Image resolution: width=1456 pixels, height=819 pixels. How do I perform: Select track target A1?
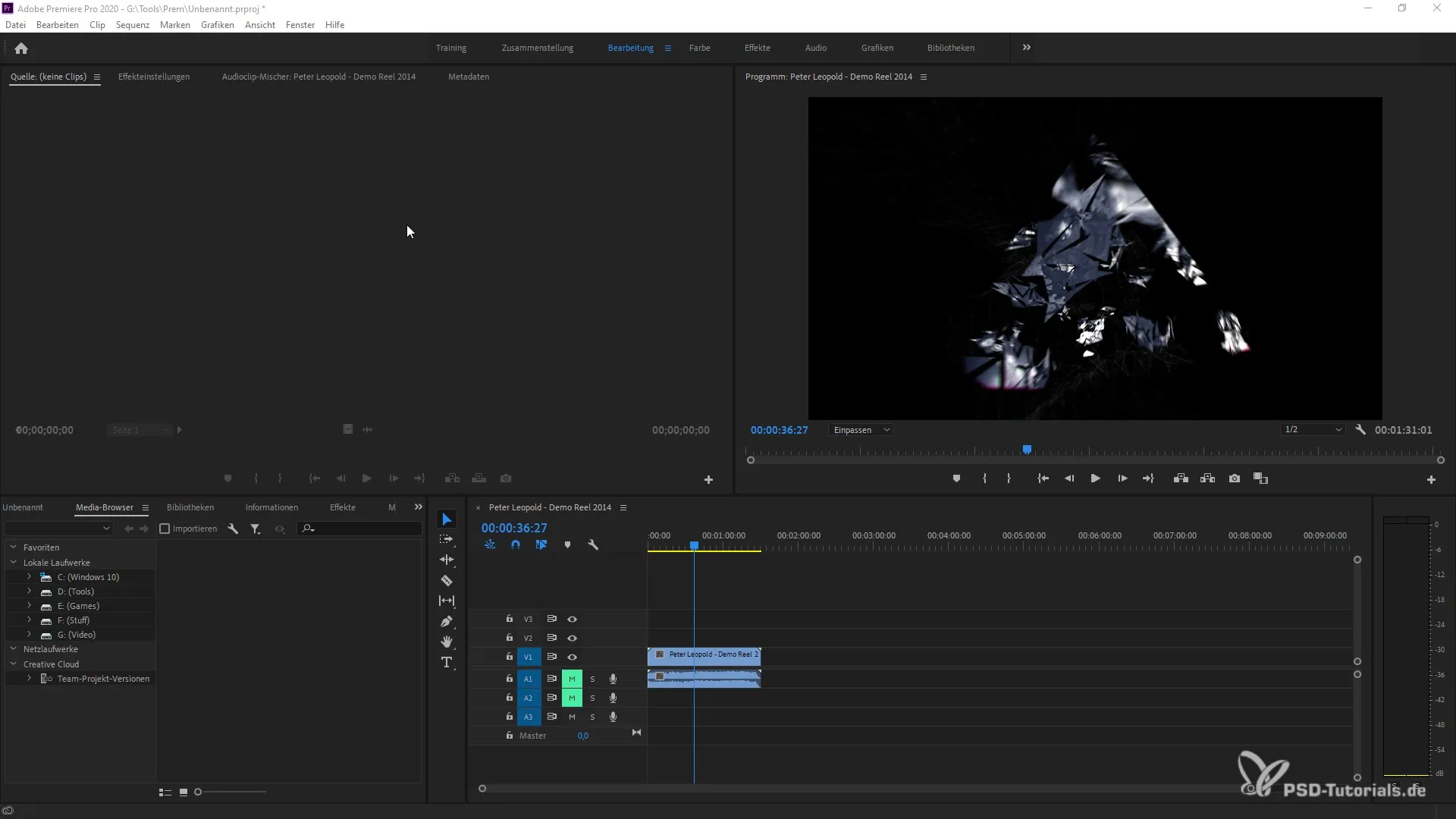[x=529, y=679]
